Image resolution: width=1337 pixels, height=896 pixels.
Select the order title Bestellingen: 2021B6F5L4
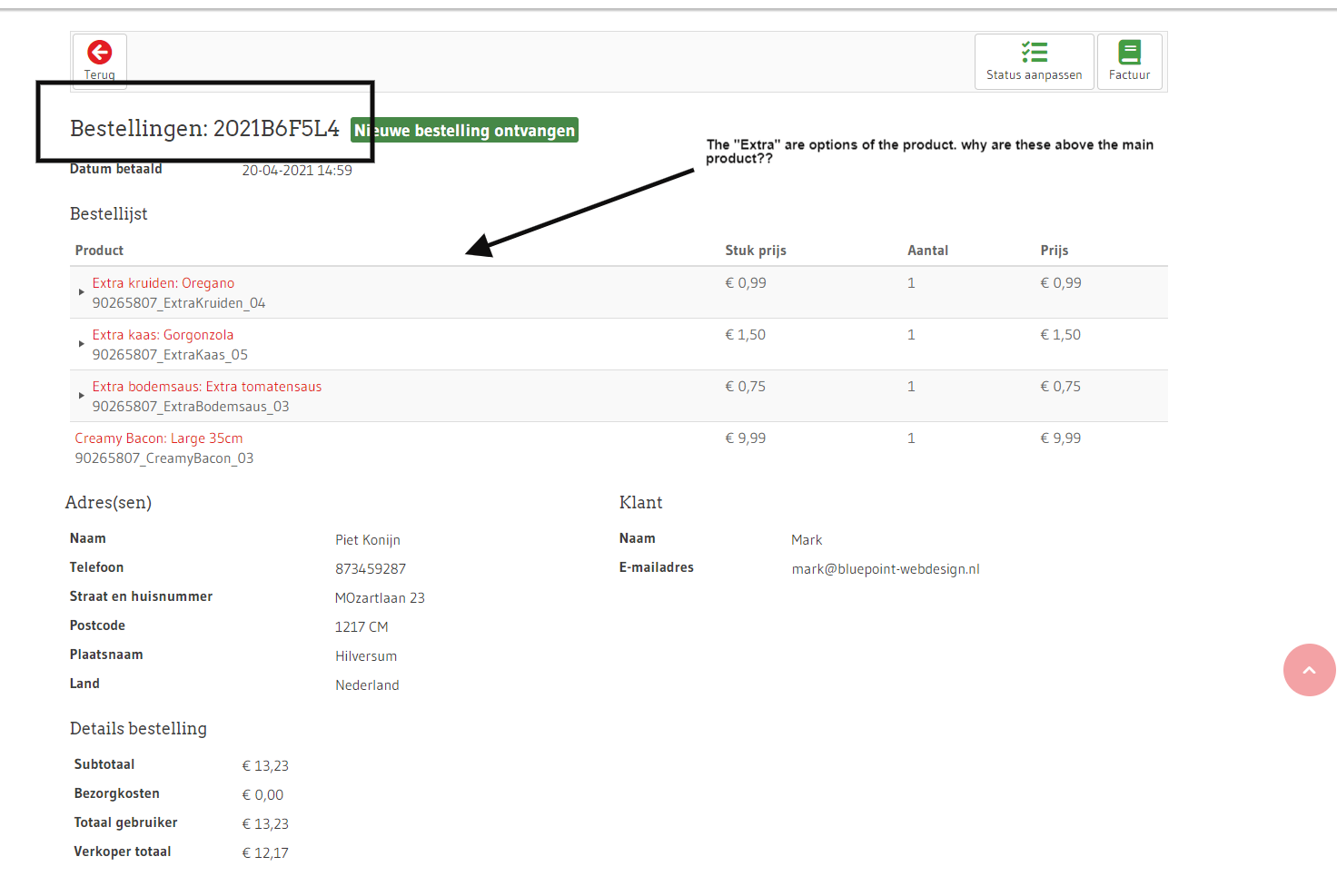click(204, 129)
